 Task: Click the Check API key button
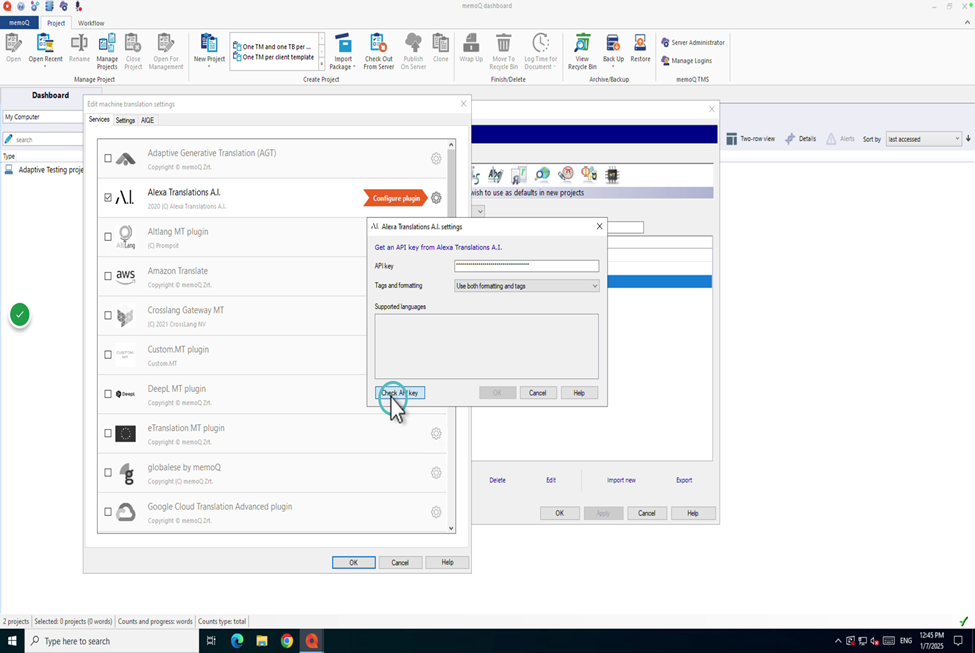(400, 393)
